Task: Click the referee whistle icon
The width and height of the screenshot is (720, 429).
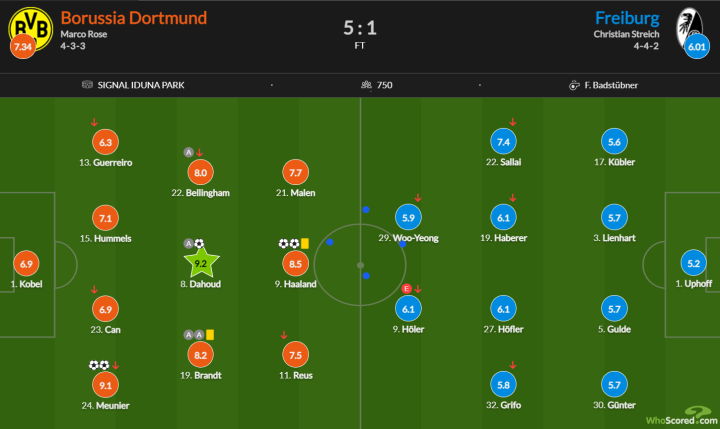Action: point(577,85)
